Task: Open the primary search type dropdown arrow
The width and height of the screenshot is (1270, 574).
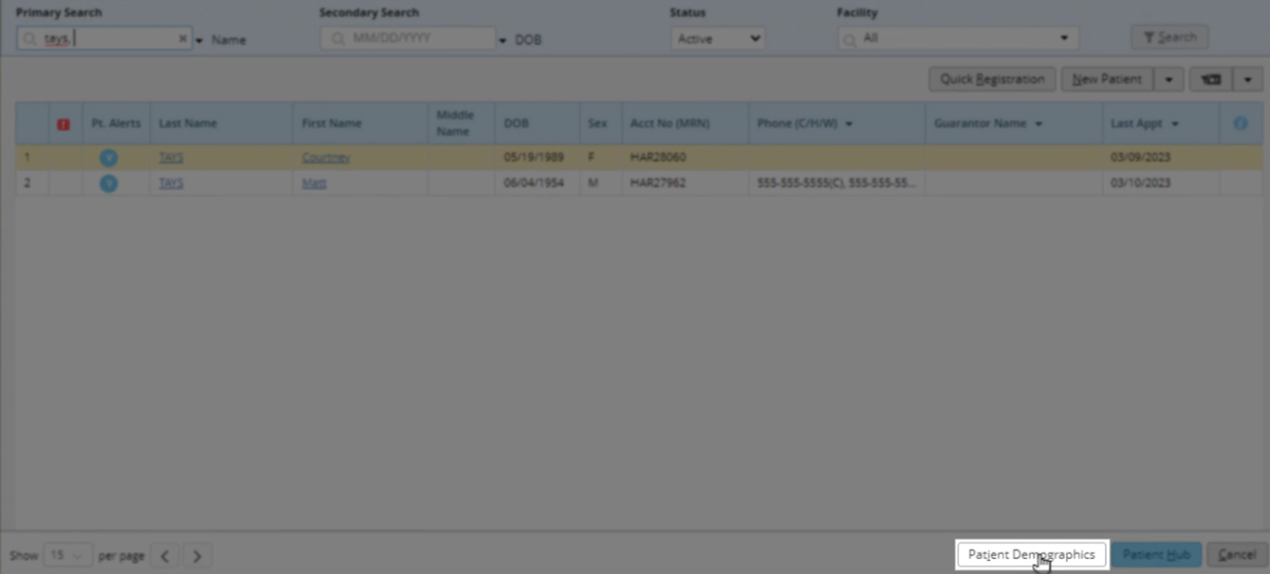Action: tap(199, 40)
